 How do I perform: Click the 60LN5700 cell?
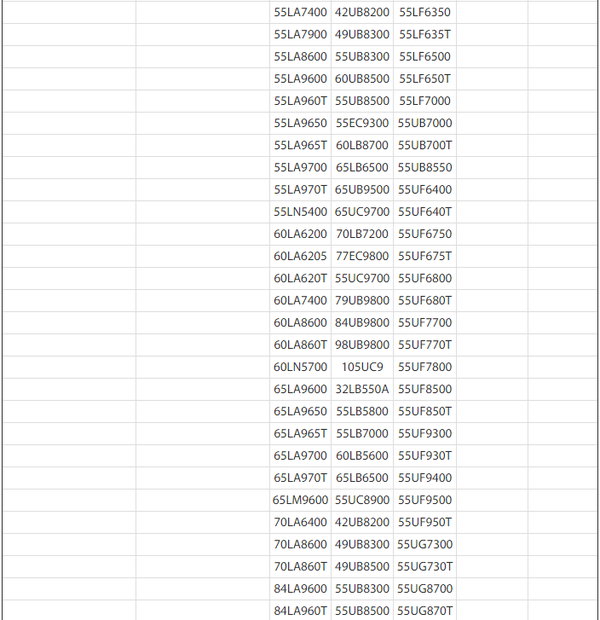(301, 367)
